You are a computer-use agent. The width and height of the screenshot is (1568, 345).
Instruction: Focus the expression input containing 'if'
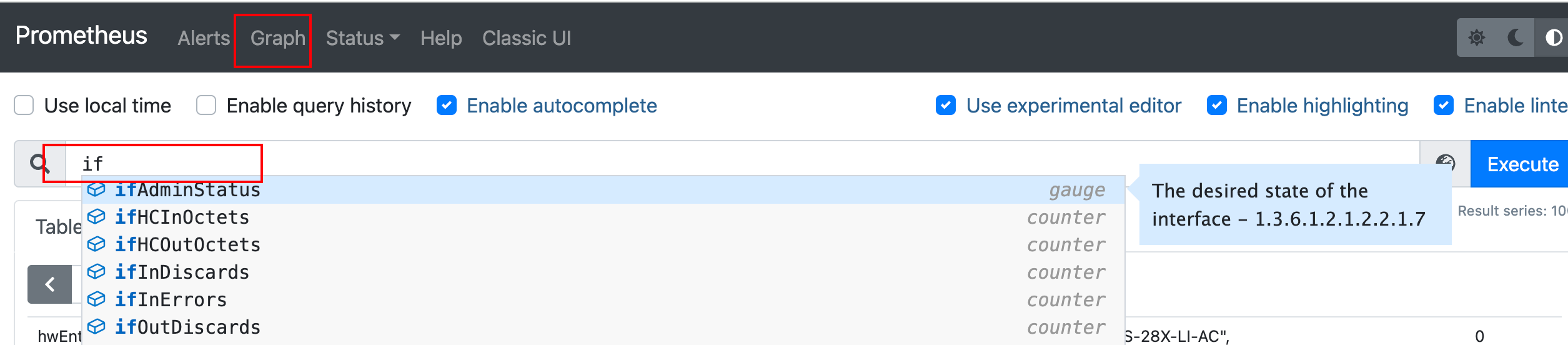point(743,164)
